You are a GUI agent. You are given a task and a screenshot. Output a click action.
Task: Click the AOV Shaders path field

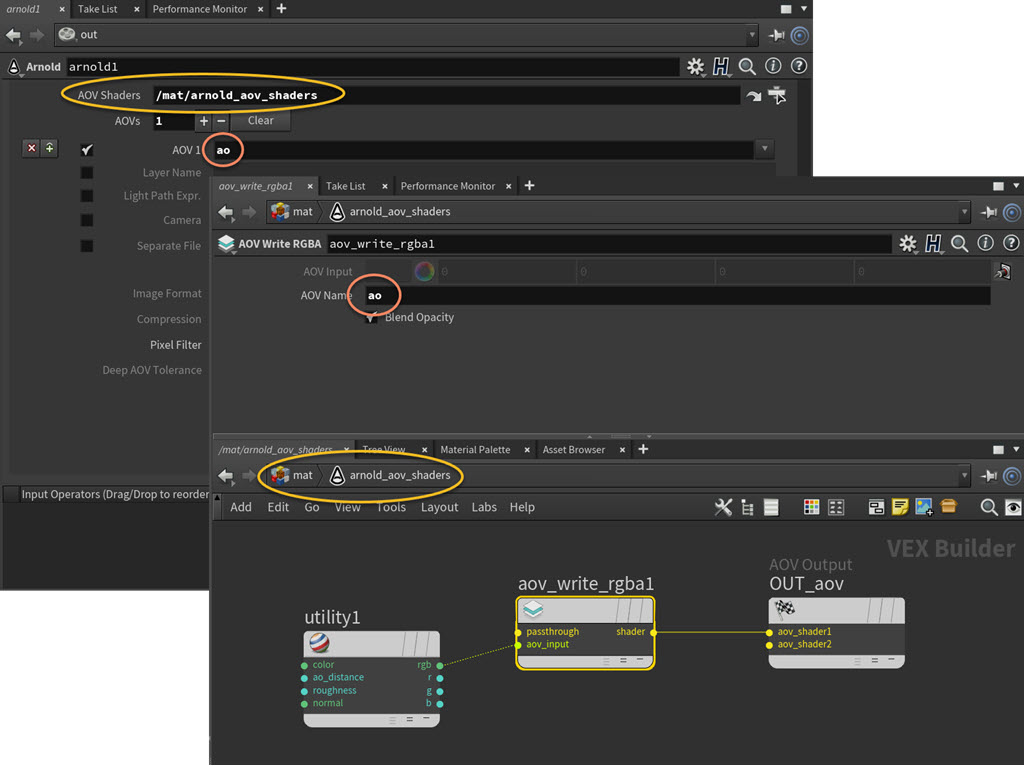click(x=446, y=95)
